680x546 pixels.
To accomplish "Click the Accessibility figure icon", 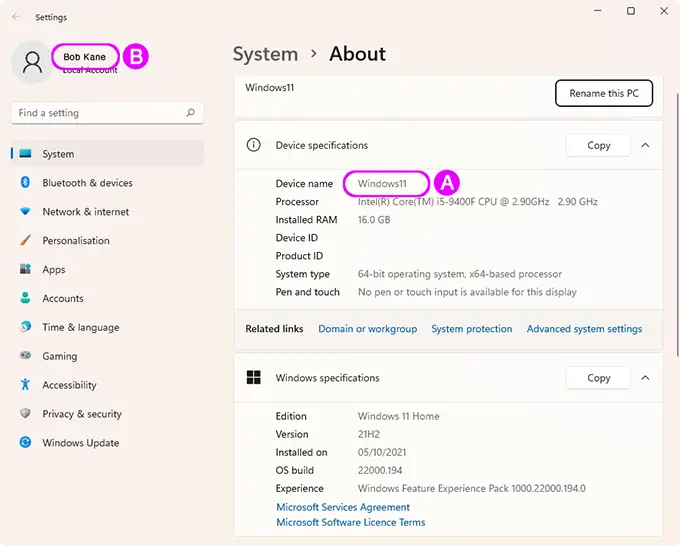I will pos(26,384).
